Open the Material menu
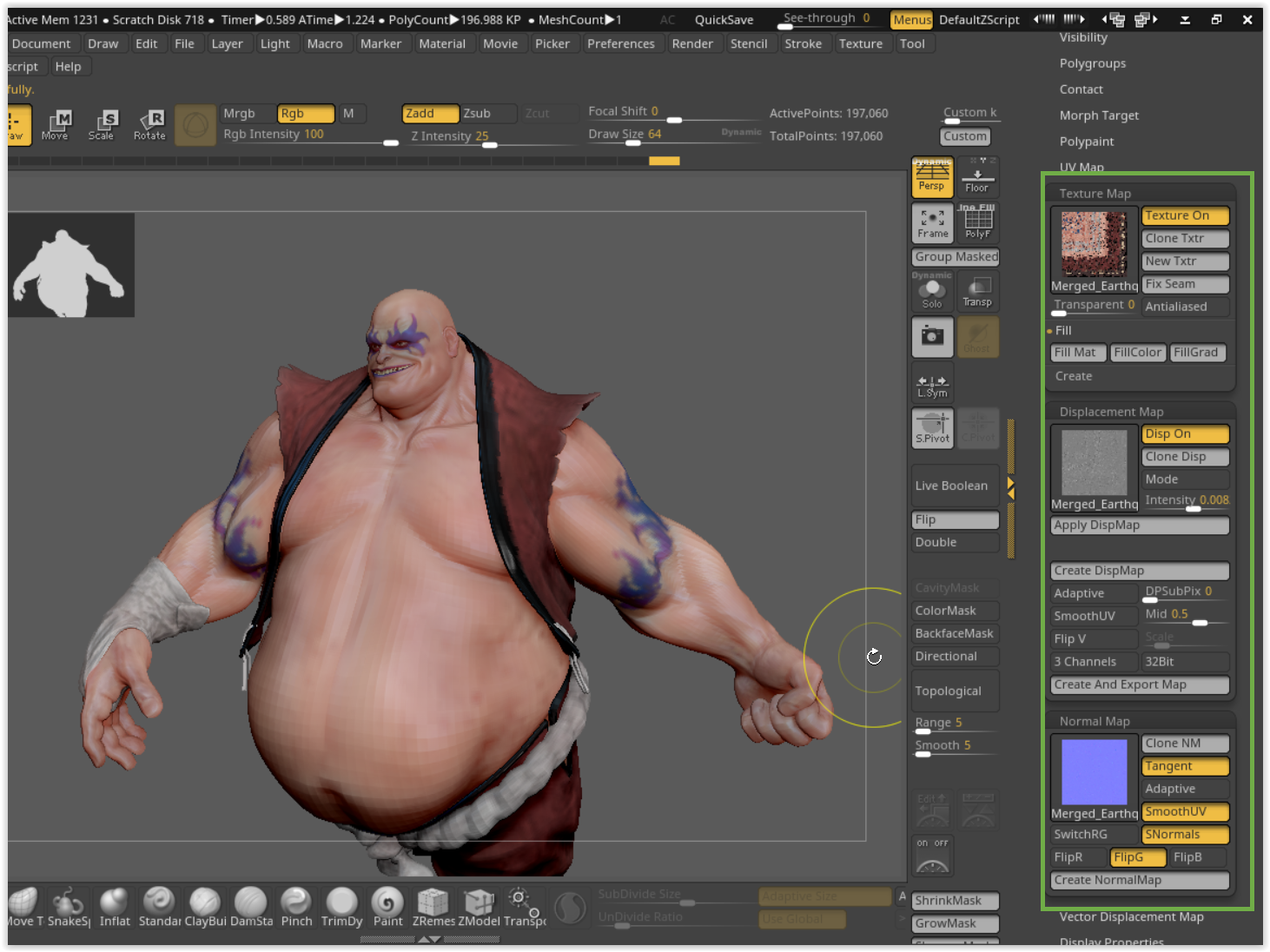This screenshot has width=1270, height=952. (442, 43)
